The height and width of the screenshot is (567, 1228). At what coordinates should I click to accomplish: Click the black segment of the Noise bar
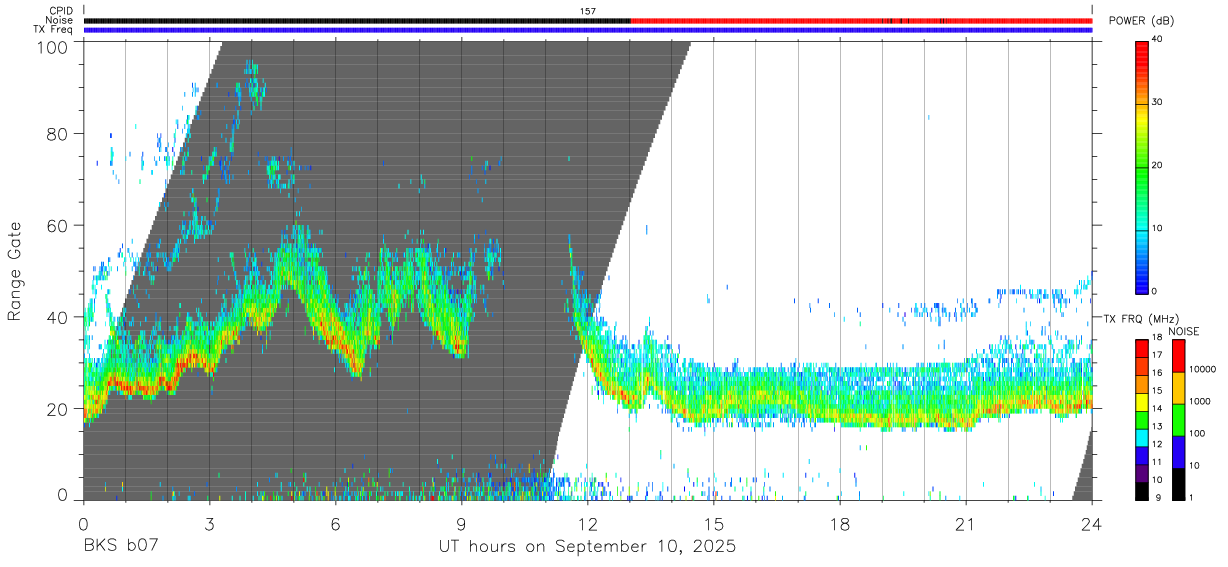(x=357, y=20)
